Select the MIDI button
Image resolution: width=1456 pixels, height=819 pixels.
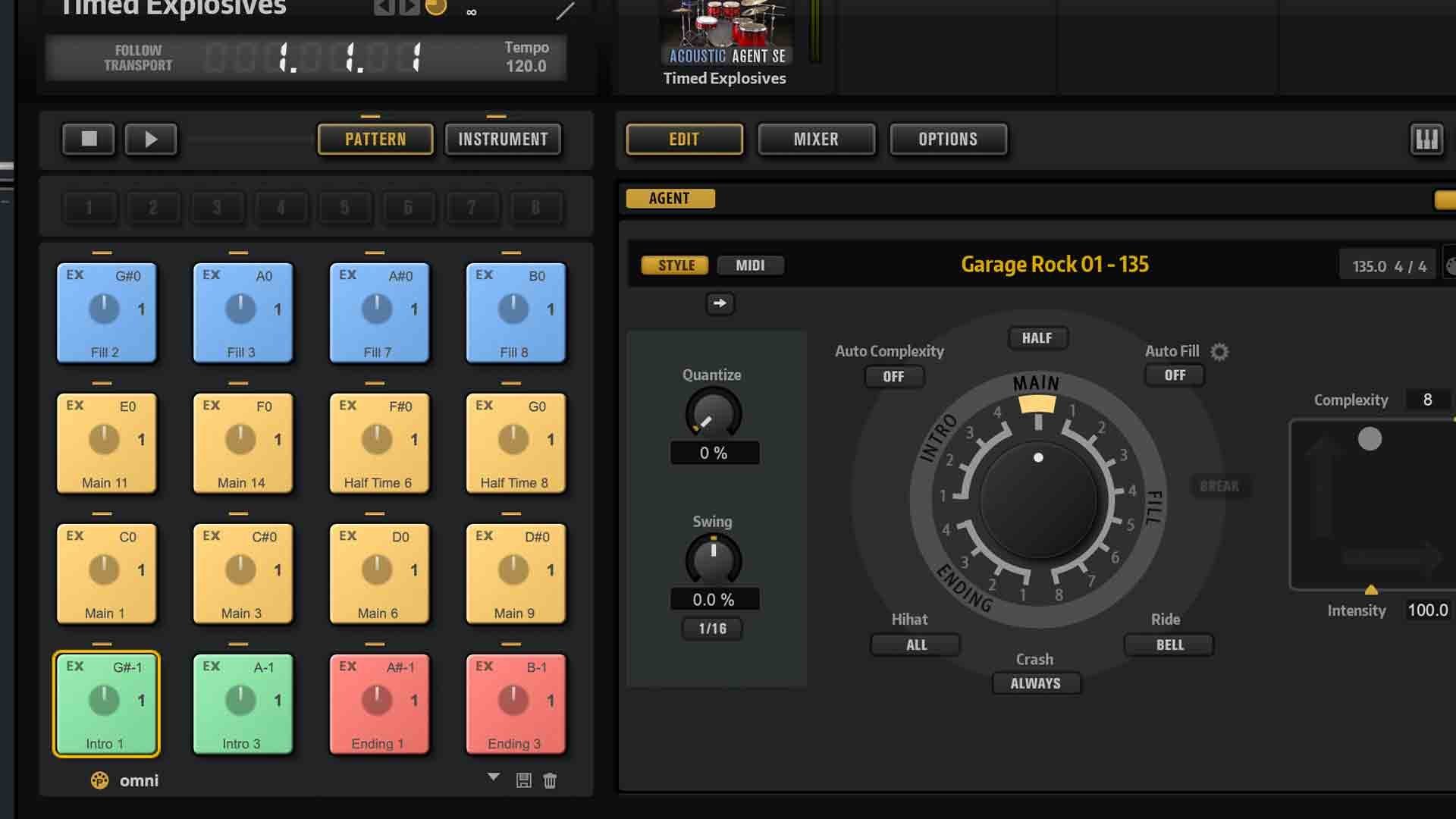(x=749, y=265)
